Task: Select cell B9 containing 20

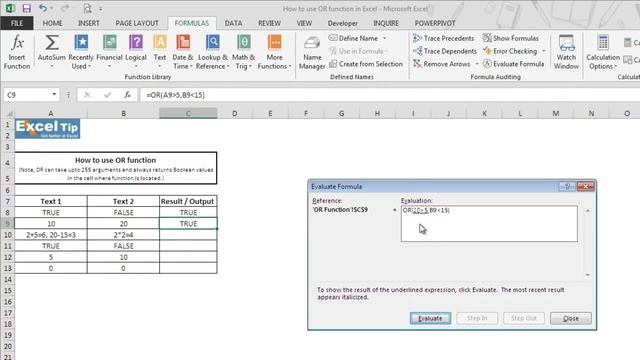Action: 123,224
